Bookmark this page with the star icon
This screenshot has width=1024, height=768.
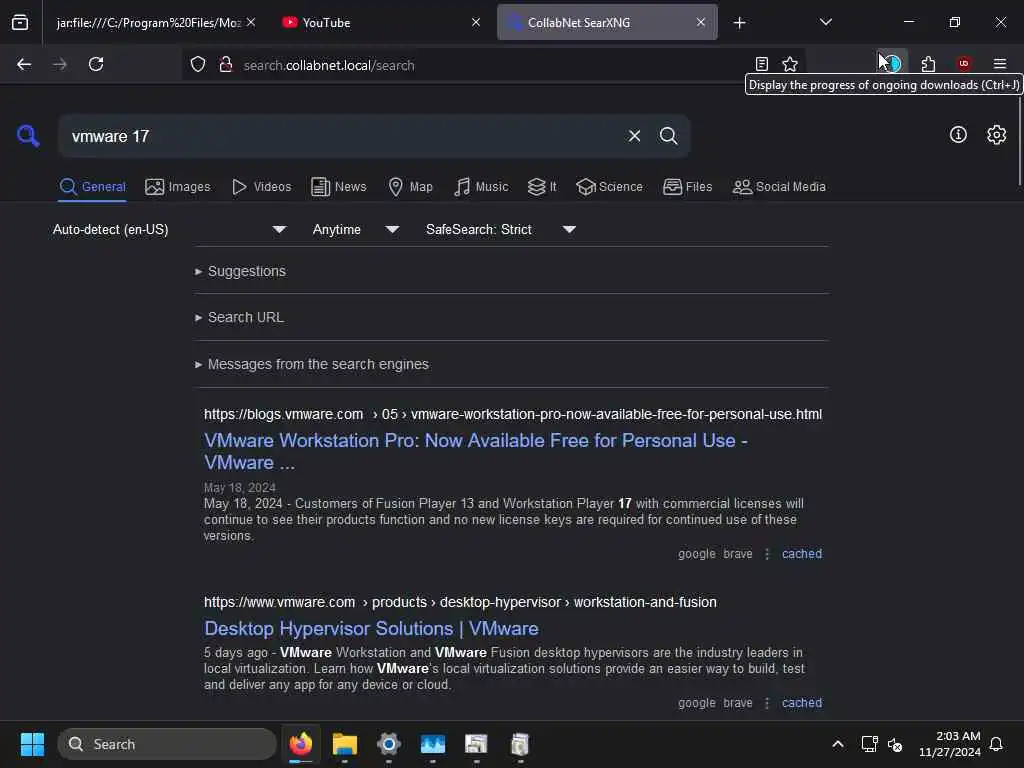(x=790, y=64)
